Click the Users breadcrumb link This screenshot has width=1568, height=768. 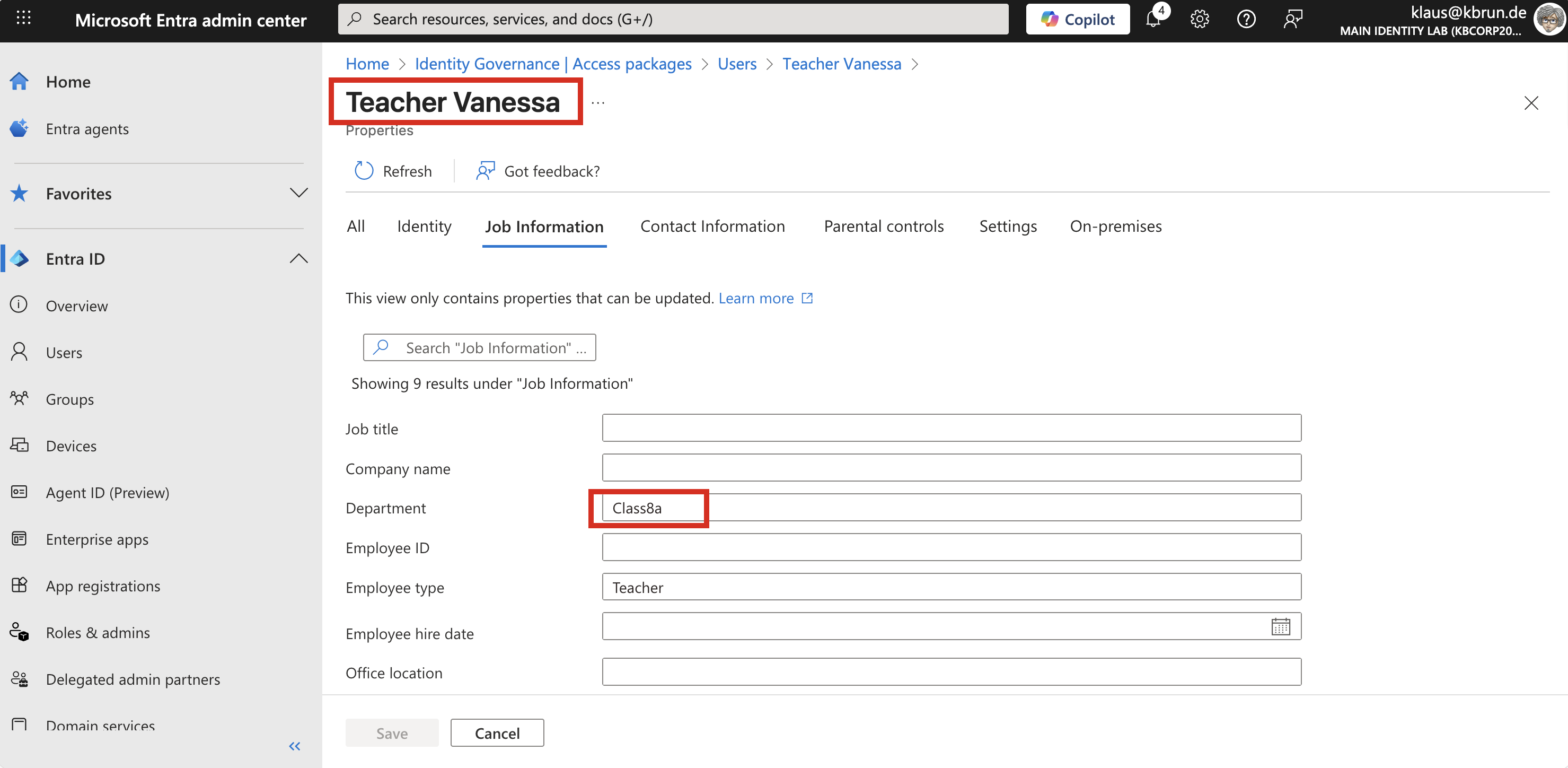[x=736, y=64]
